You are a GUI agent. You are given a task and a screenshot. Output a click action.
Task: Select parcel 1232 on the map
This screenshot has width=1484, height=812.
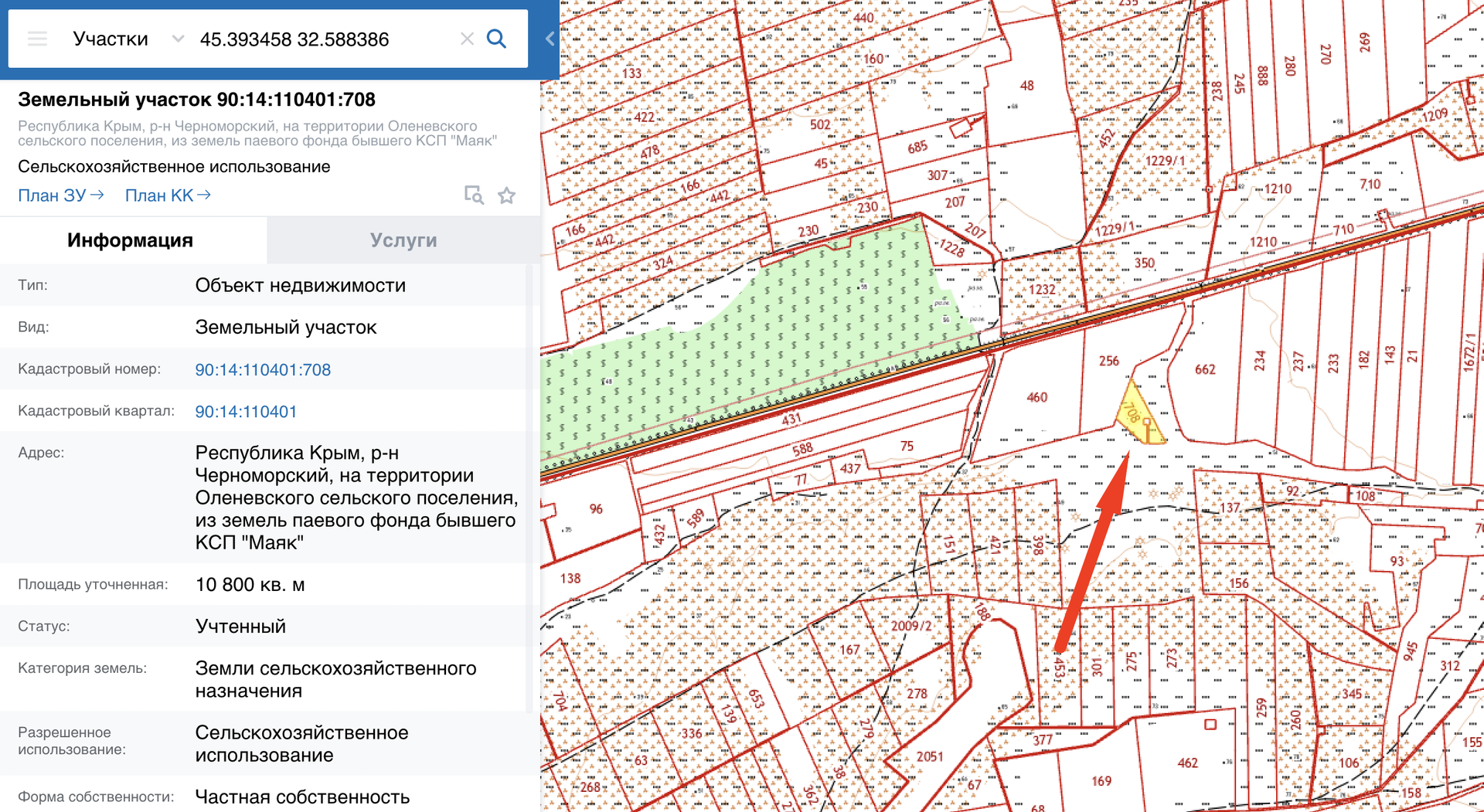[1042, 290]
